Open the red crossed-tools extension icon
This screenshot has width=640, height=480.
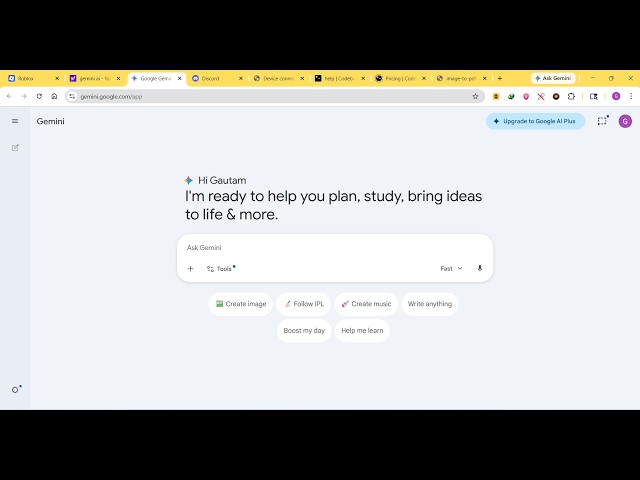tap(541, 97)
